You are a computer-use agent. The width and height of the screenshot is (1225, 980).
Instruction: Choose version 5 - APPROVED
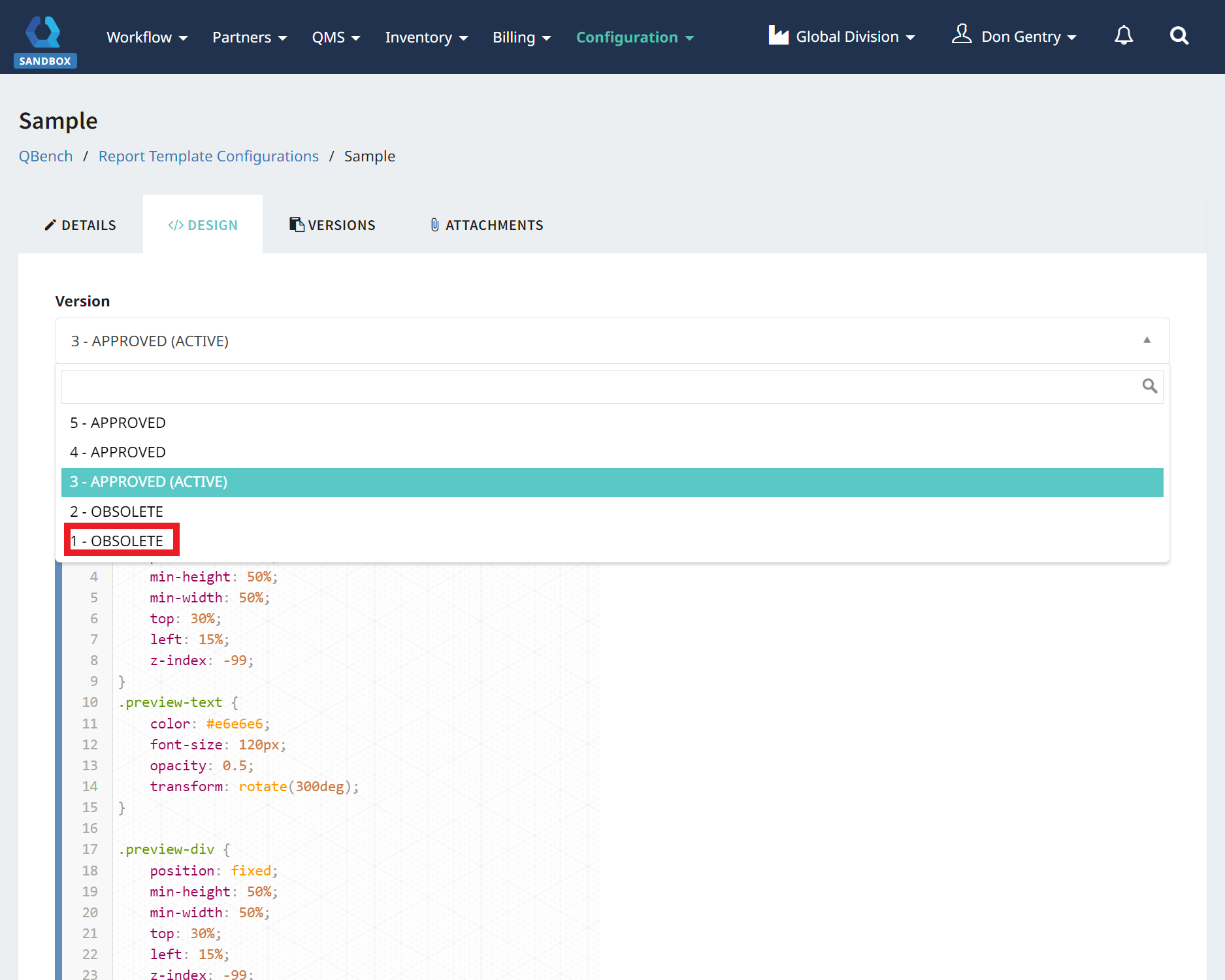[x=118, y=423]
